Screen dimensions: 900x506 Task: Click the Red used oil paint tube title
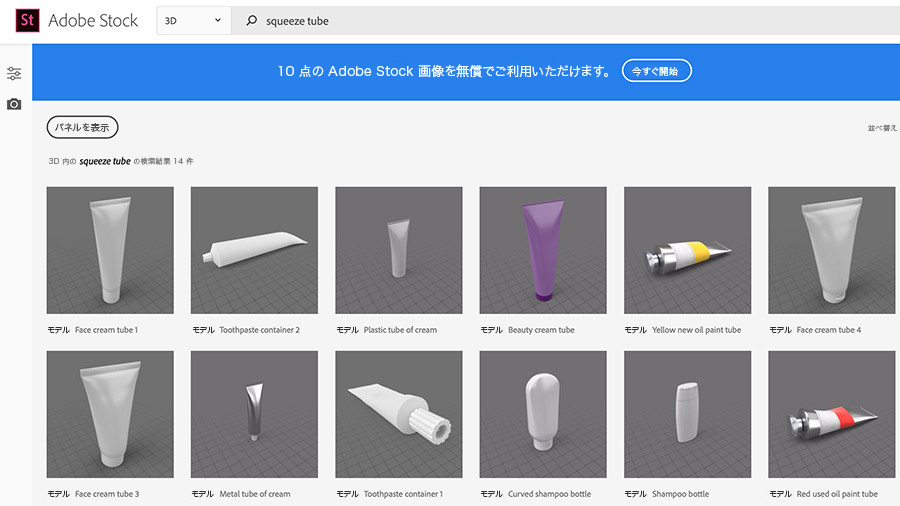pyautogui.click(x=837, y=494)
